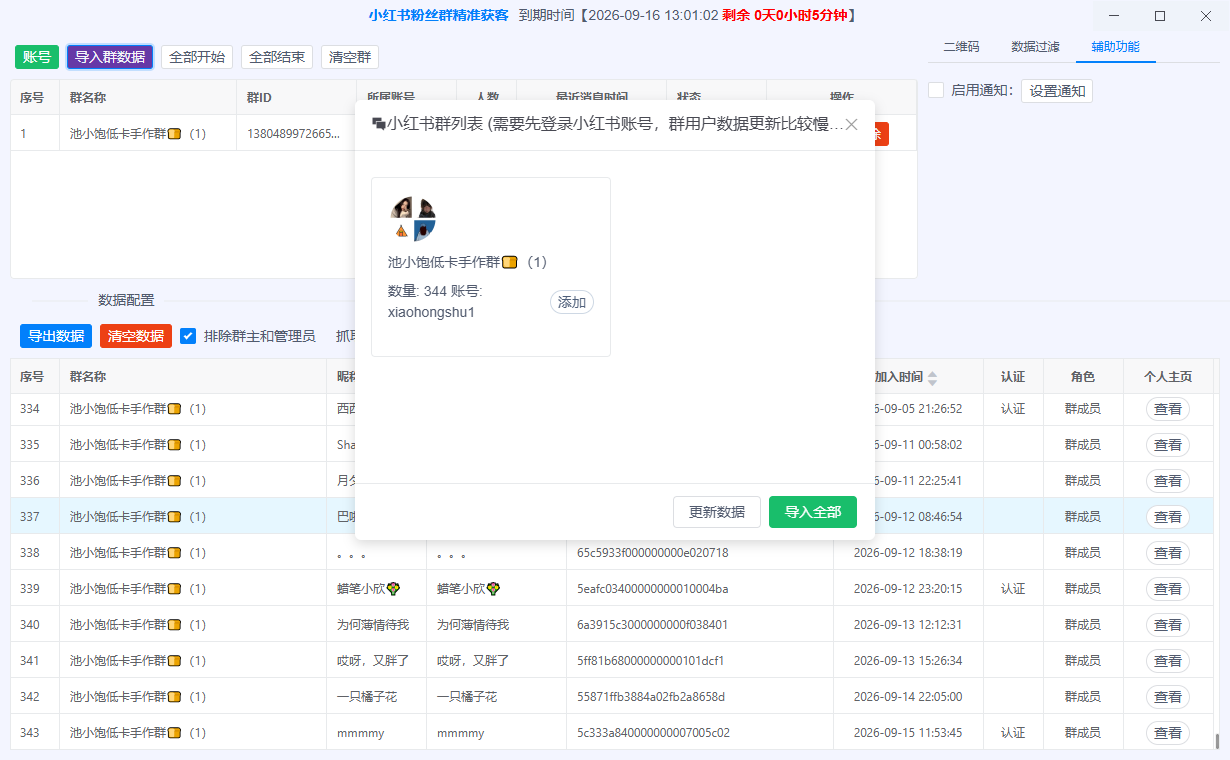Click the 添加 button in group card
Viewport: 1230px width, 760px height.
572,302
